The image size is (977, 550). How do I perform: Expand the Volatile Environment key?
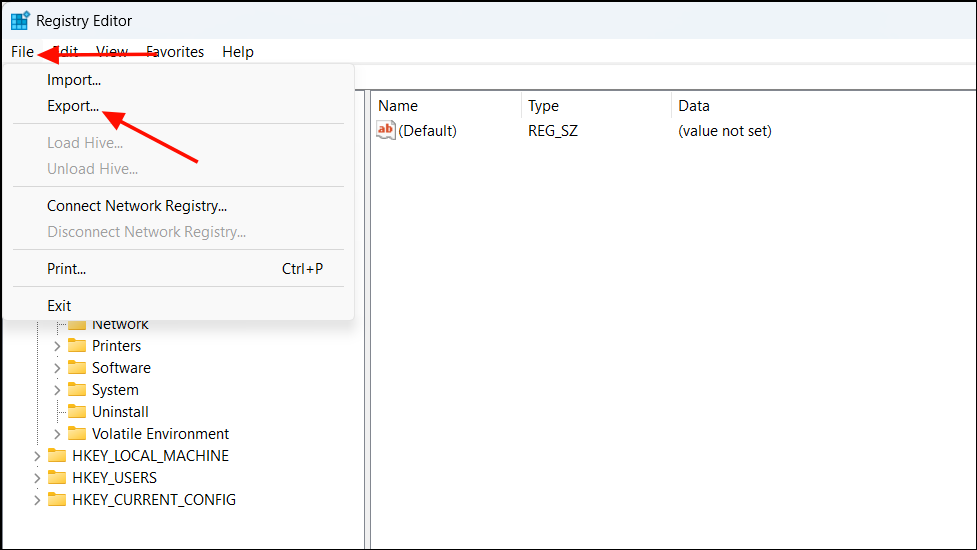click(57, 434)
